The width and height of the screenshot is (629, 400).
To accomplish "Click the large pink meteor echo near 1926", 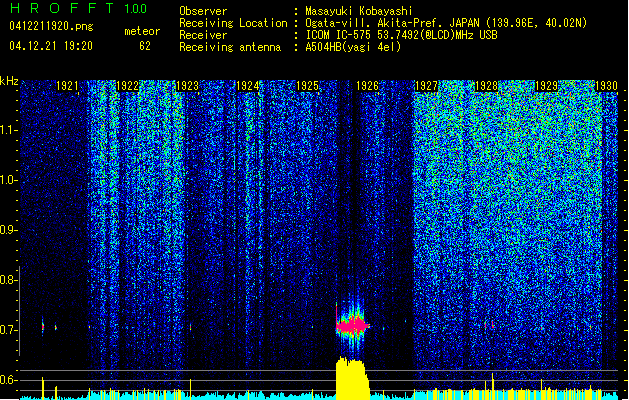I will [x=352, y=325].
